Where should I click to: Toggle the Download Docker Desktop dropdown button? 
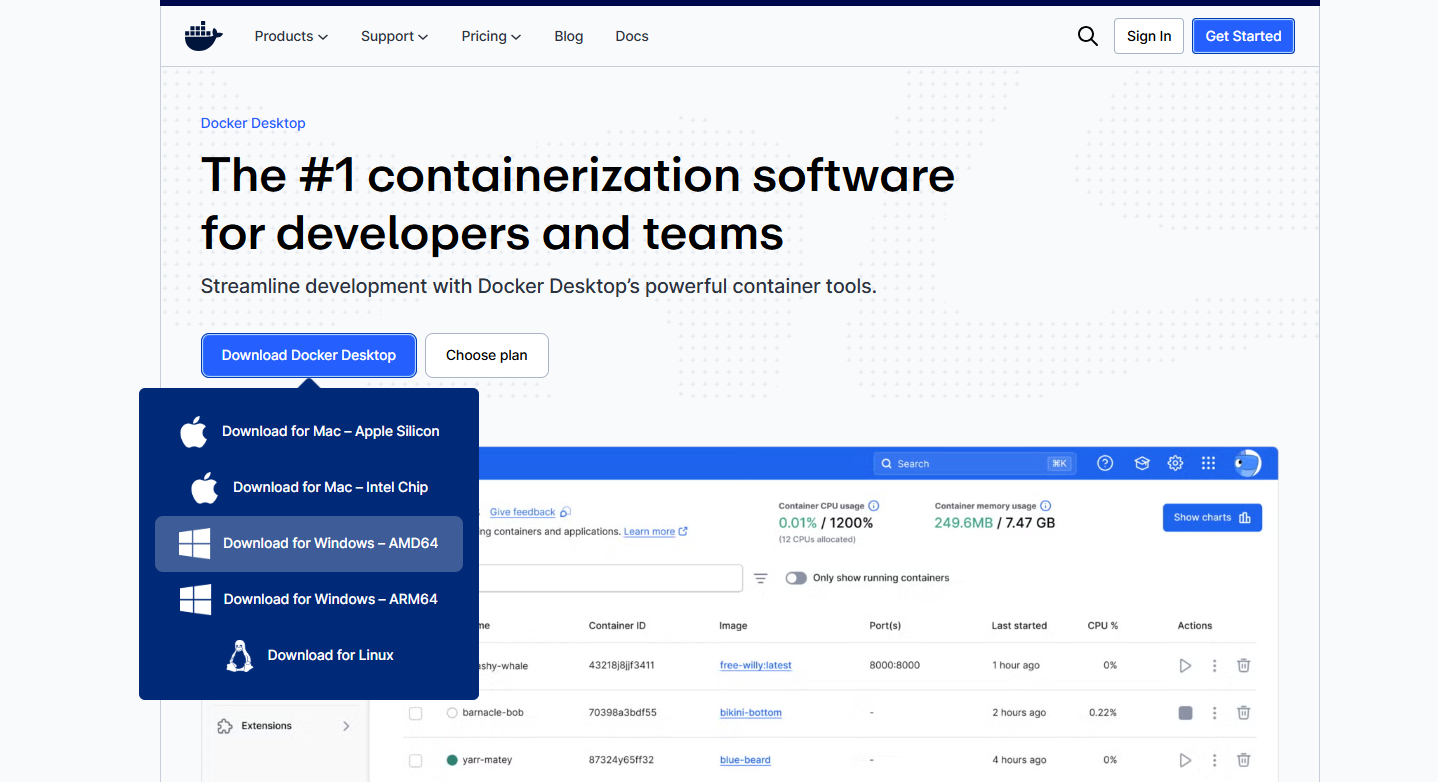[309, 355]
